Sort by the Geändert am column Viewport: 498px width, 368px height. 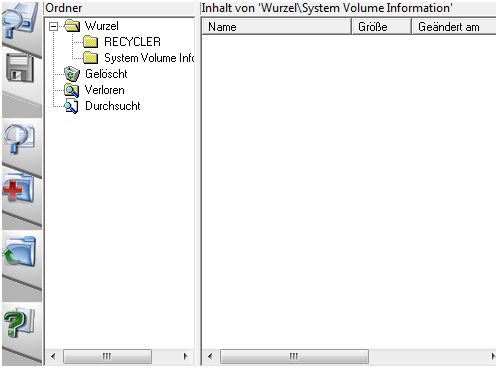click(454, 27)
